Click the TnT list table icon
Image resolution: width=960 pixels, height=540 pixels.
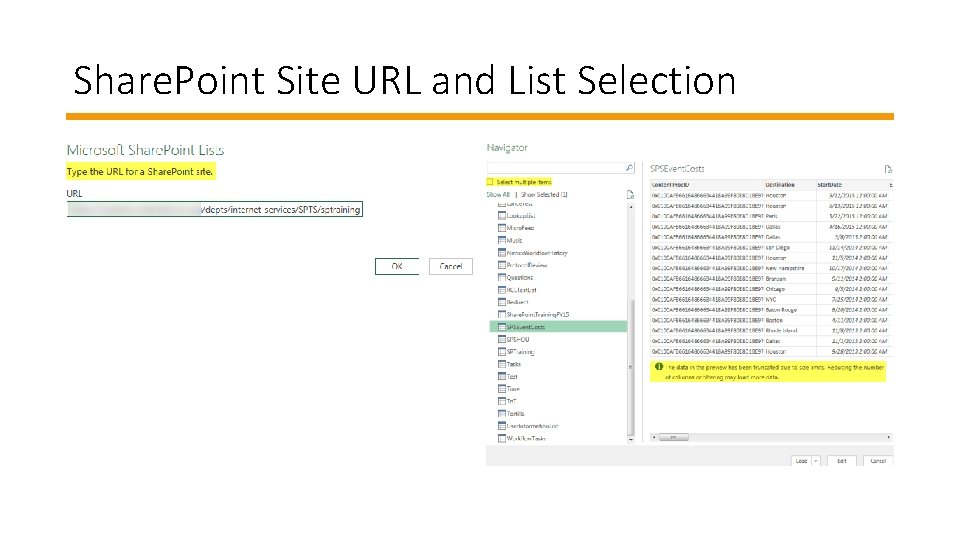coord(502,401)
